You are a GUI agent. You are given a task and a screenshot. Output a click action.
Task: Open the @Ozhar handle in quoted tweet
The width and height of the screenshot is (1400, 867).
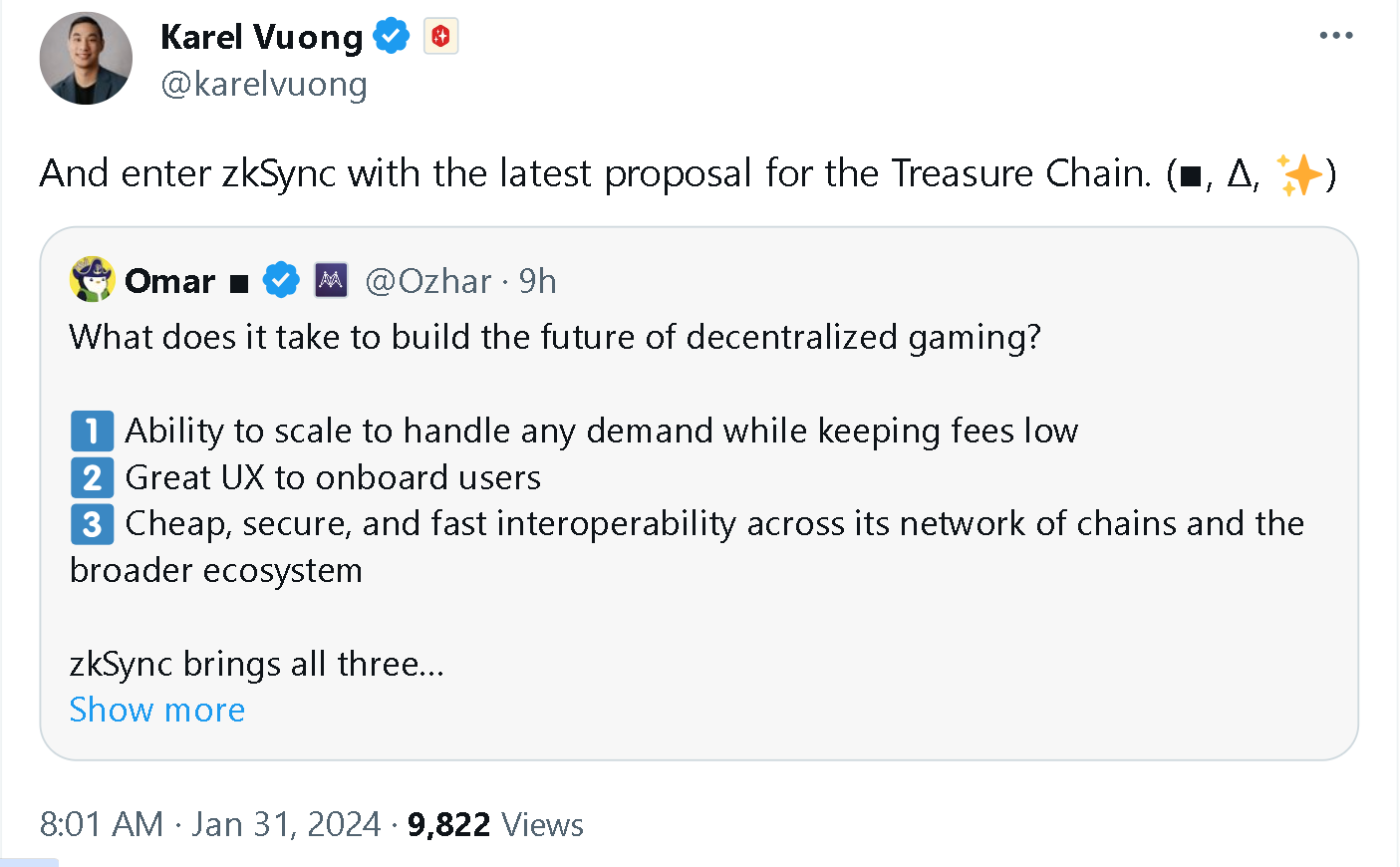[x=428, y=281]
